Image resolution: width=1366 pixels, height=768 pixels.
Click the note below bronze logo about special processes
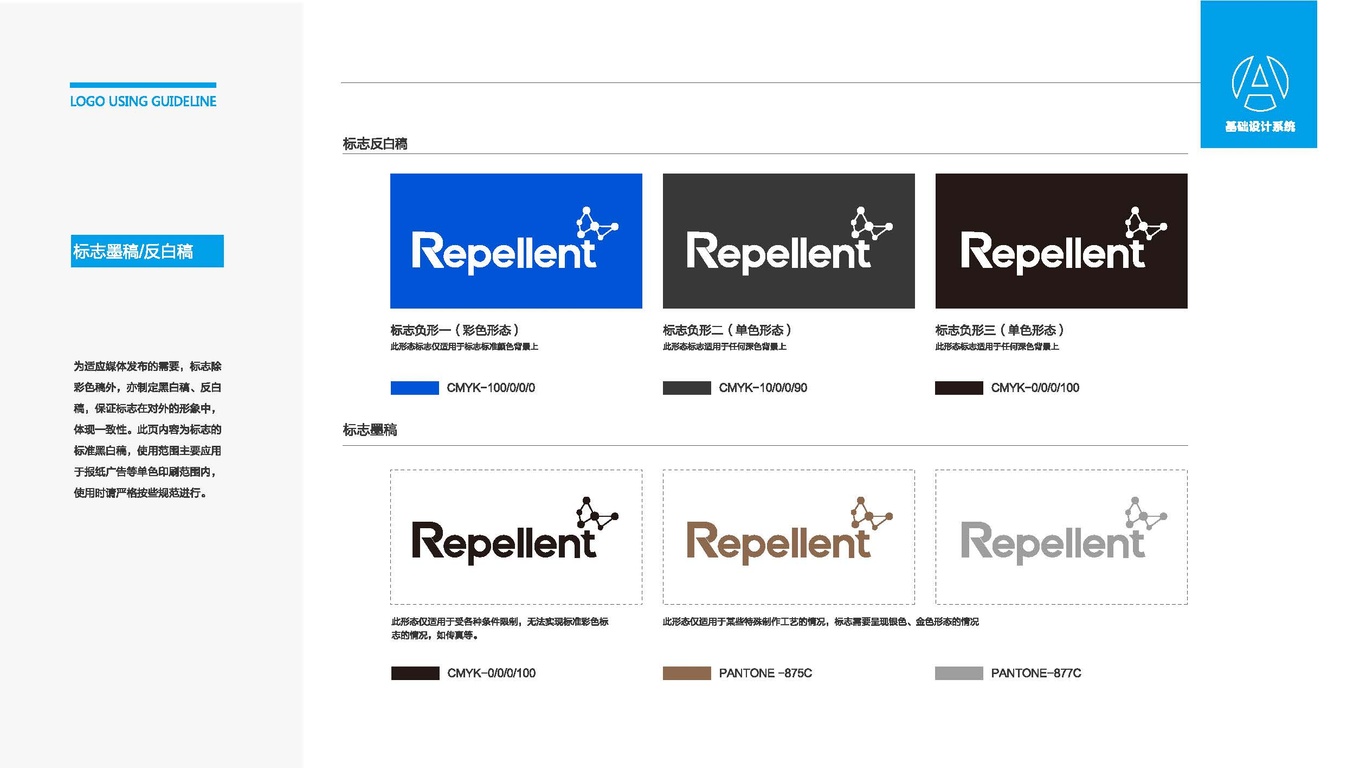click(x=821, y=622)
